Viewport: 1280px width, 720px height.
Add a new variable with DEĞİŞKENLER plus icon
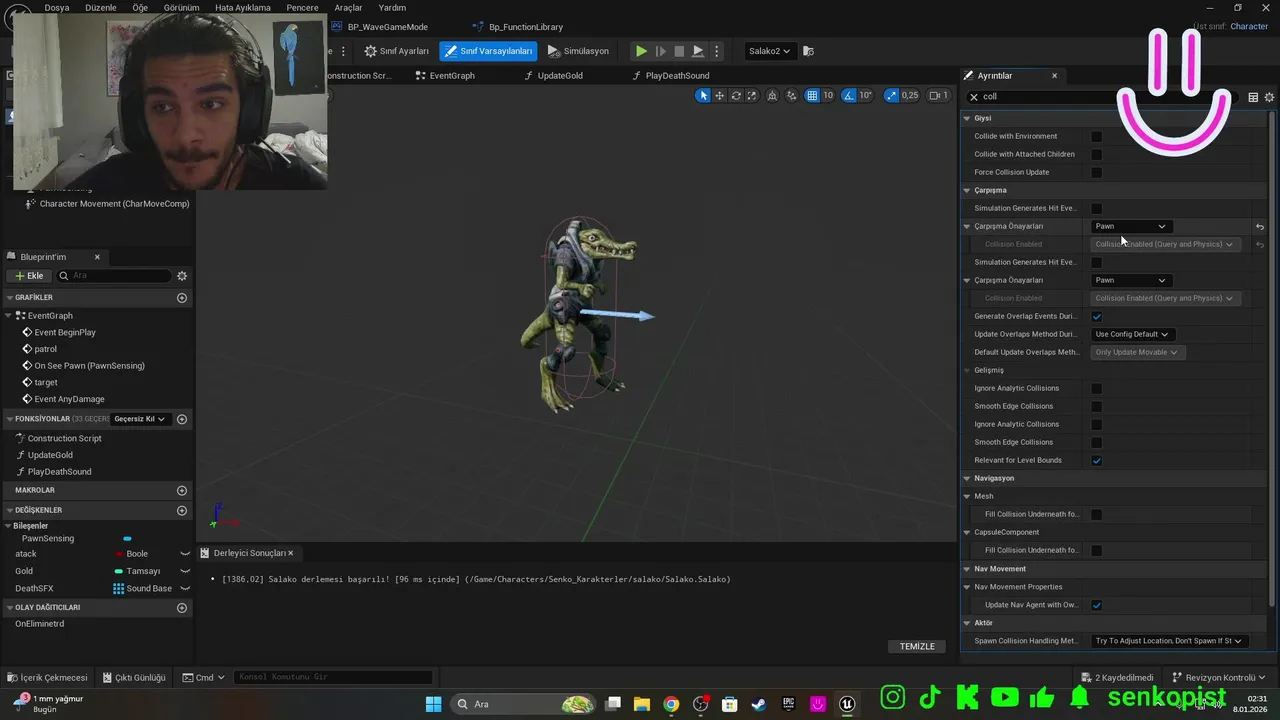[x=182, y=510]
